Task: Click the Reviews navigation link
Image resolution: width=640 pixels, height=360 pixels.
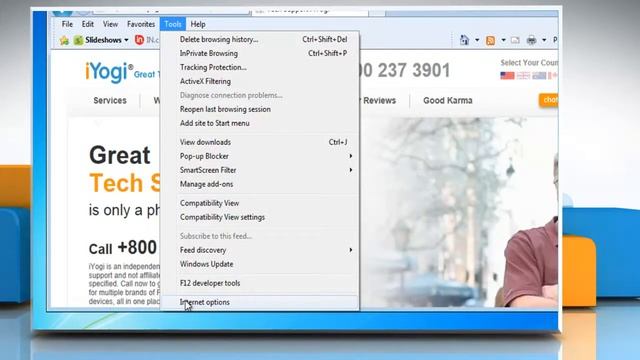Action: pos(379,100)
